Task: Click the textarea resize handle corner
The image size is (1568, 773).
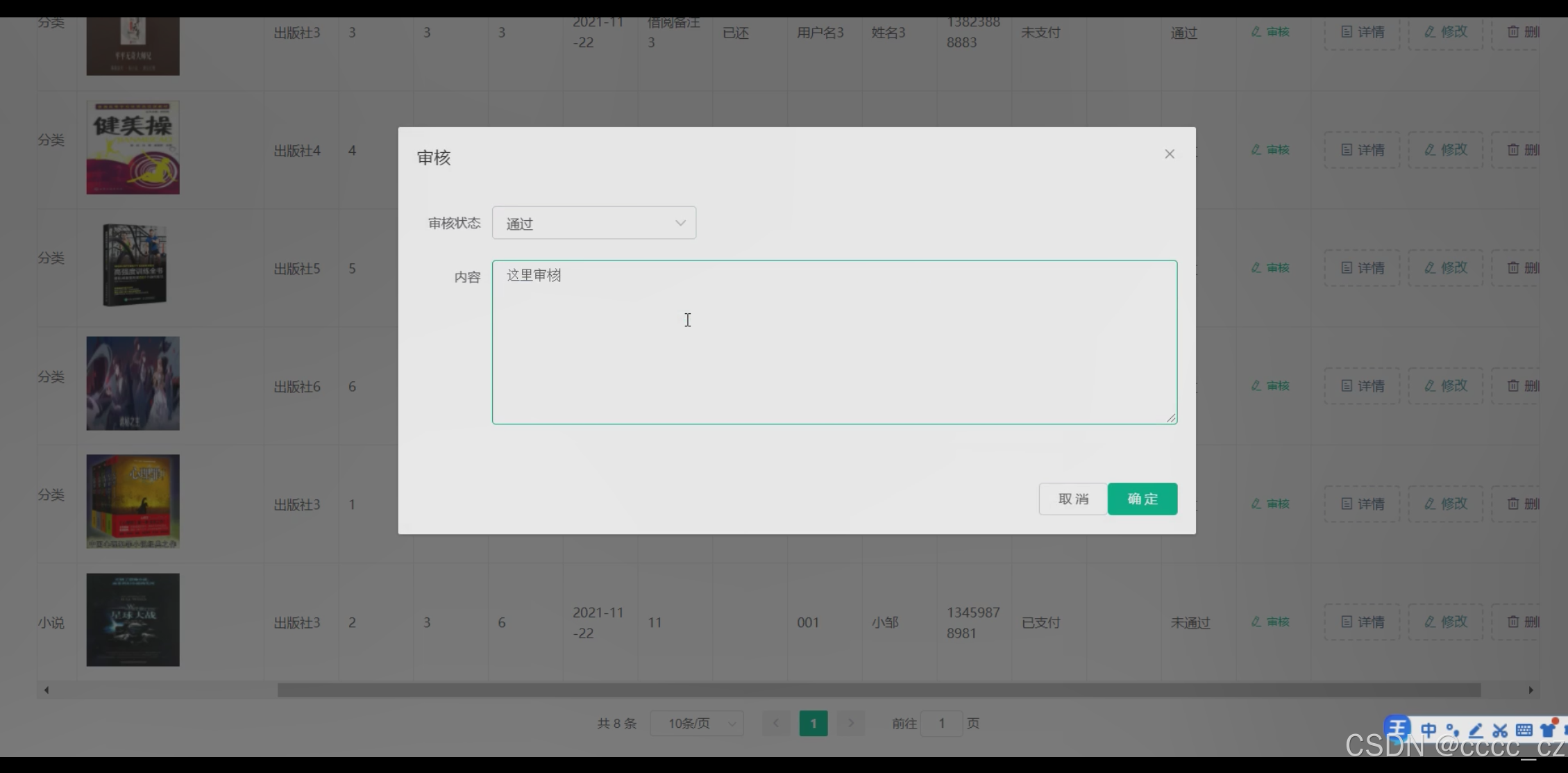Action: [1171, 418]
